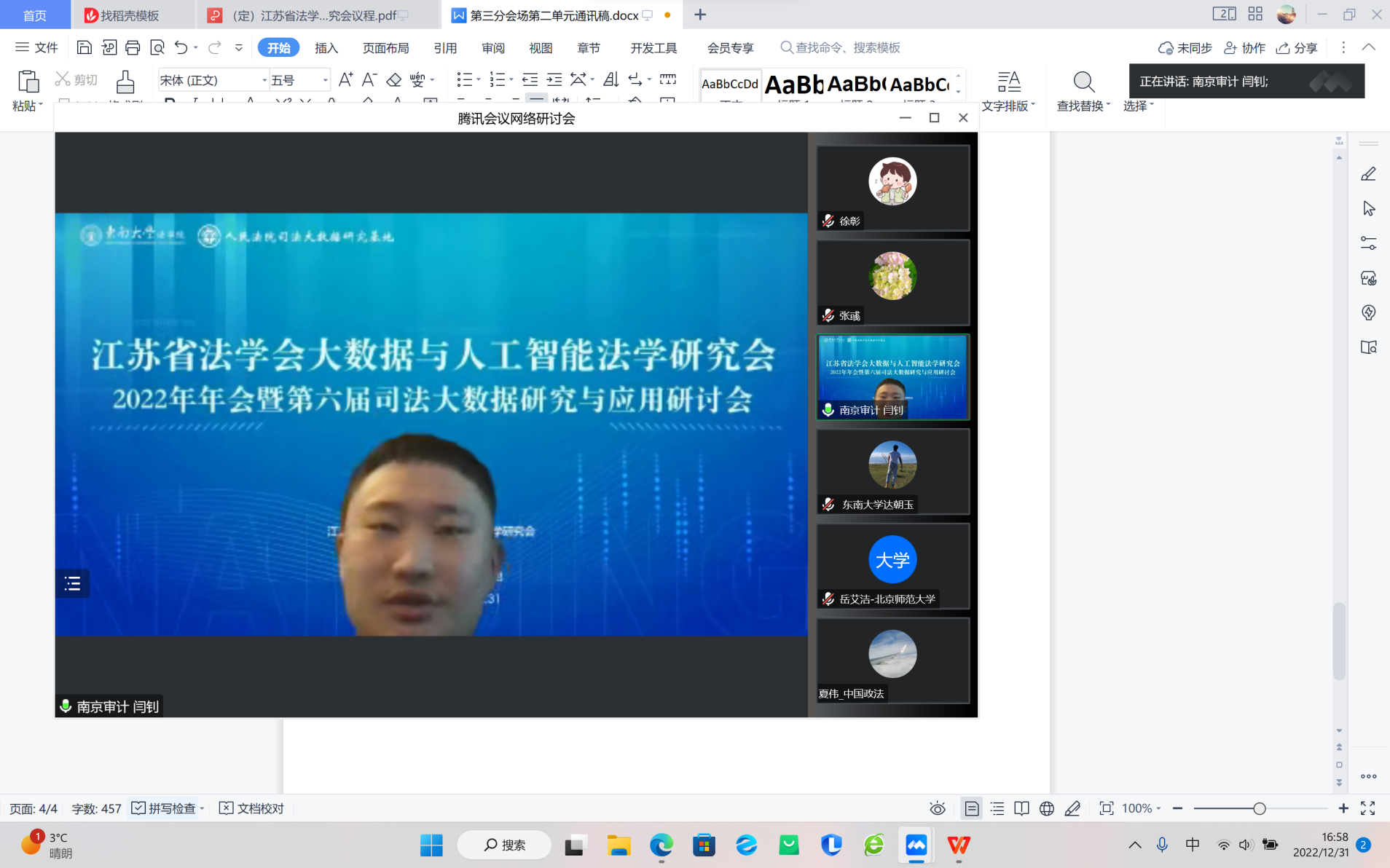Enter full screen view icon
Image resolution: width=1390 pixels, height=868 pixels.
click(x=1367, y=808)
